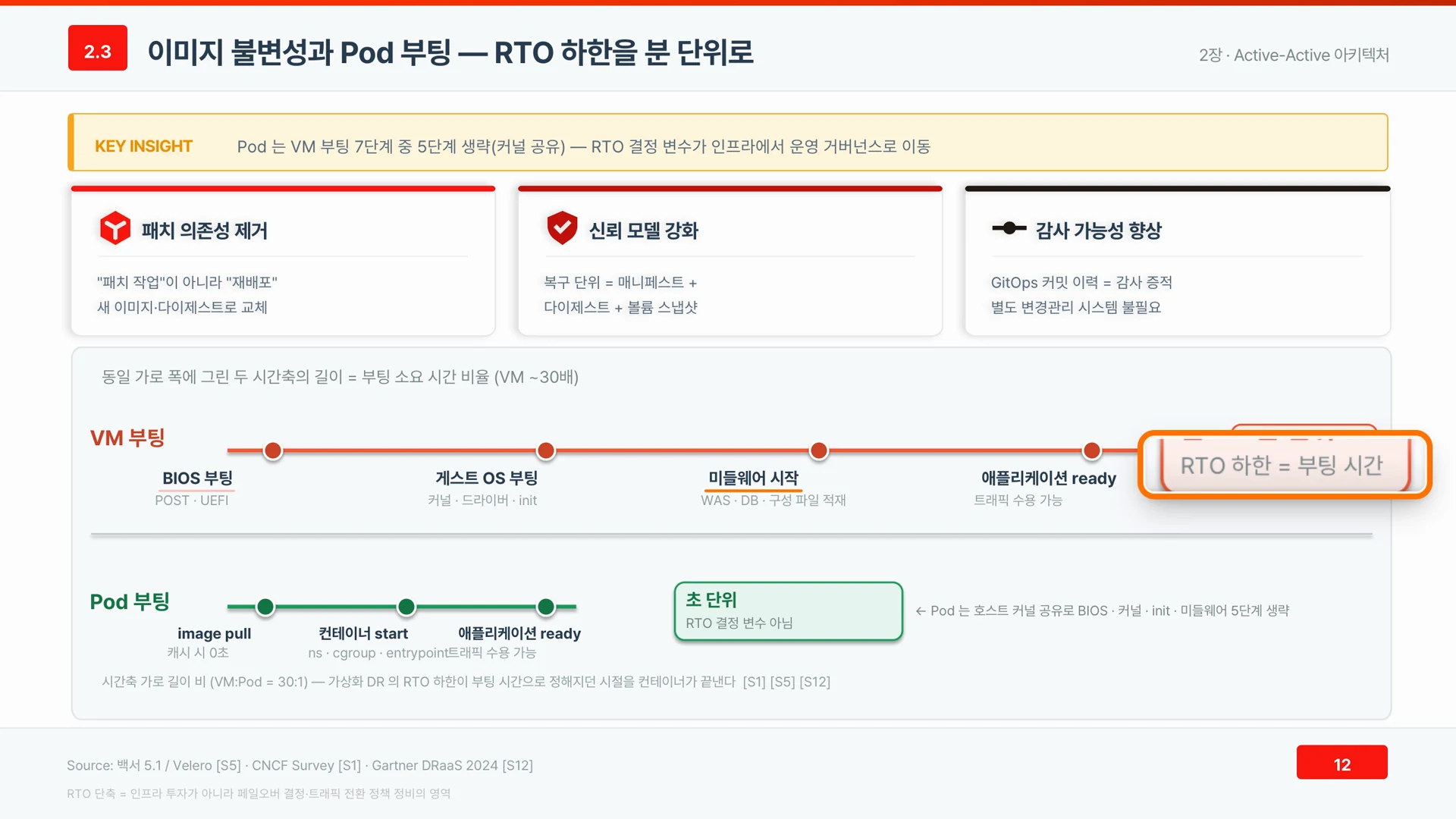This screenshot has width=1456, height=819.
Task: Click the BIOS 부팅 stage label
Action: point(197,479)
